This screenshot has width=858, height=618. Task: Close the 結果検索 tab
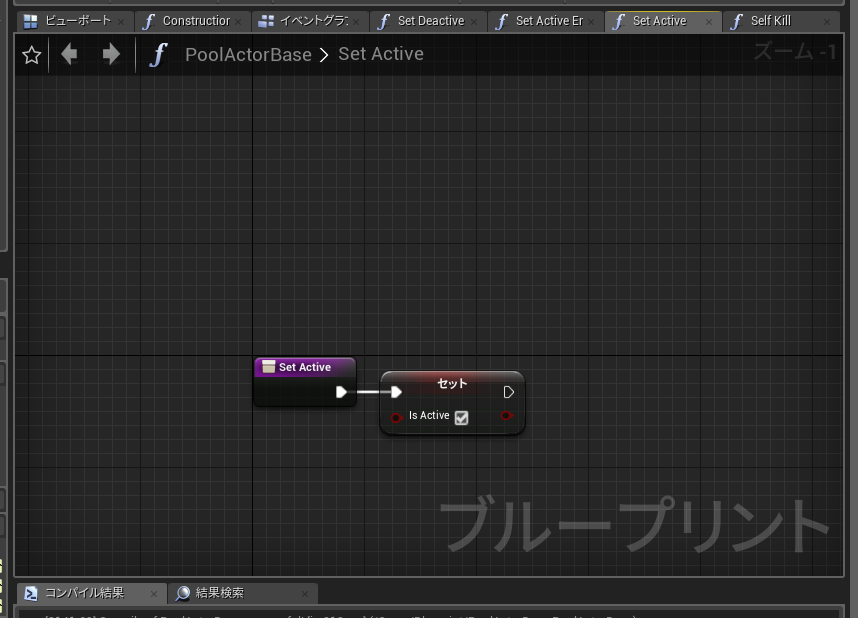tap(305, 594)
